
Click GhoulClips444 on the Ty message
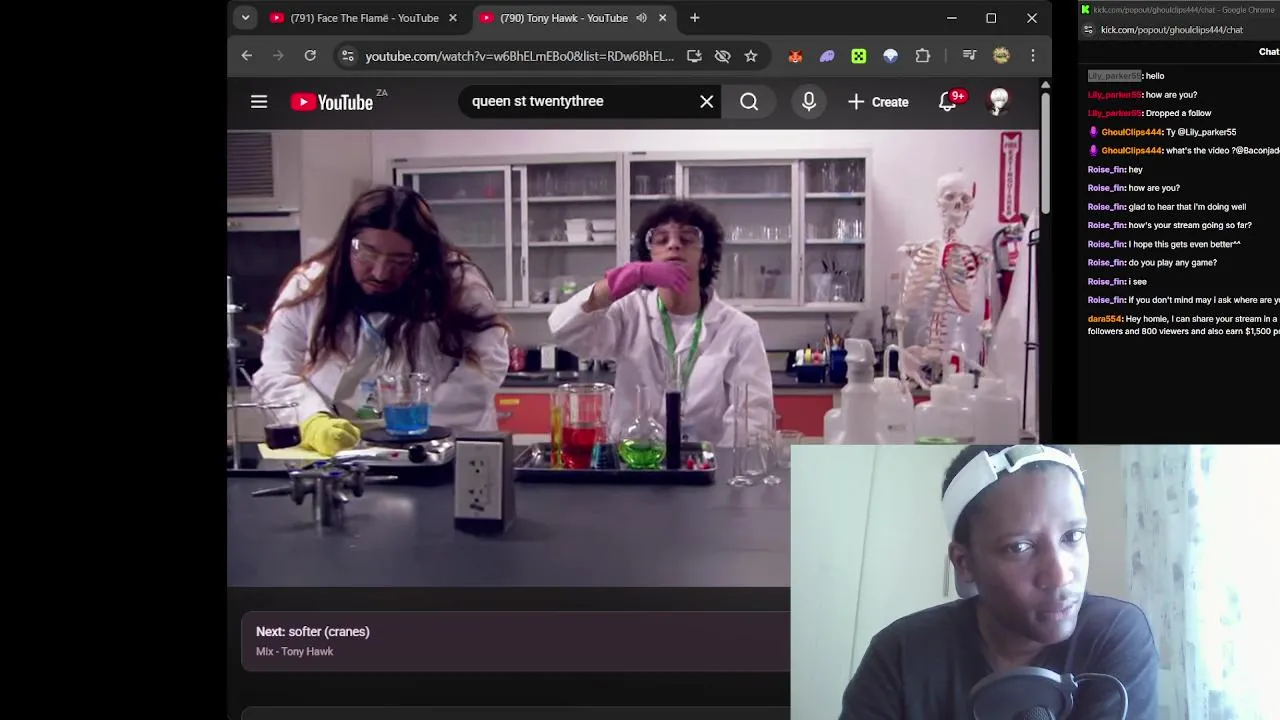pyautogui.click(x=1131, y=132)
